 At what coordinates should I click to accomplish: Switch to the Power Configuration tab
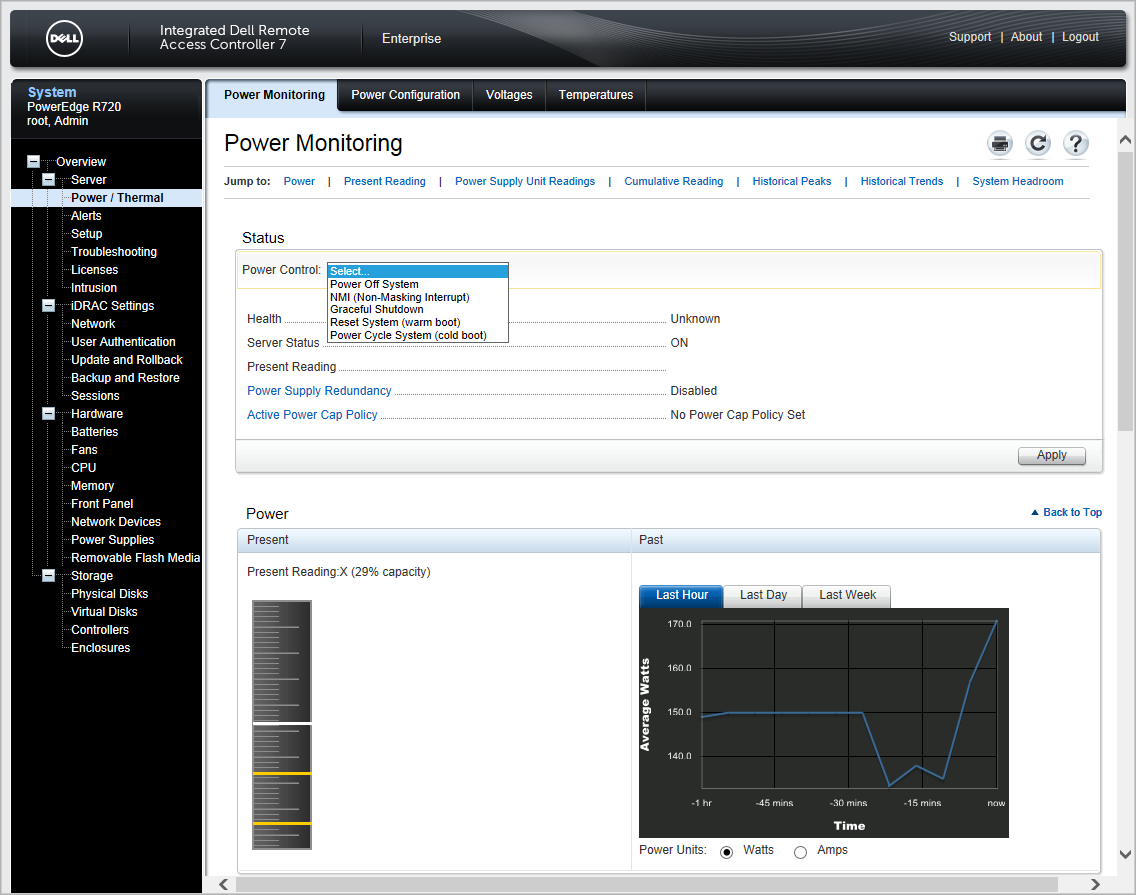click(405, 95)
